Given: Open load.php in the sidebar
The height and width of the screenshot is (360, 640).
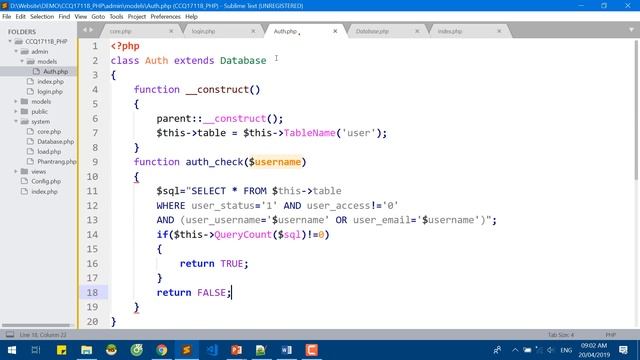Looking at the screenshot, I should [49, 151].
